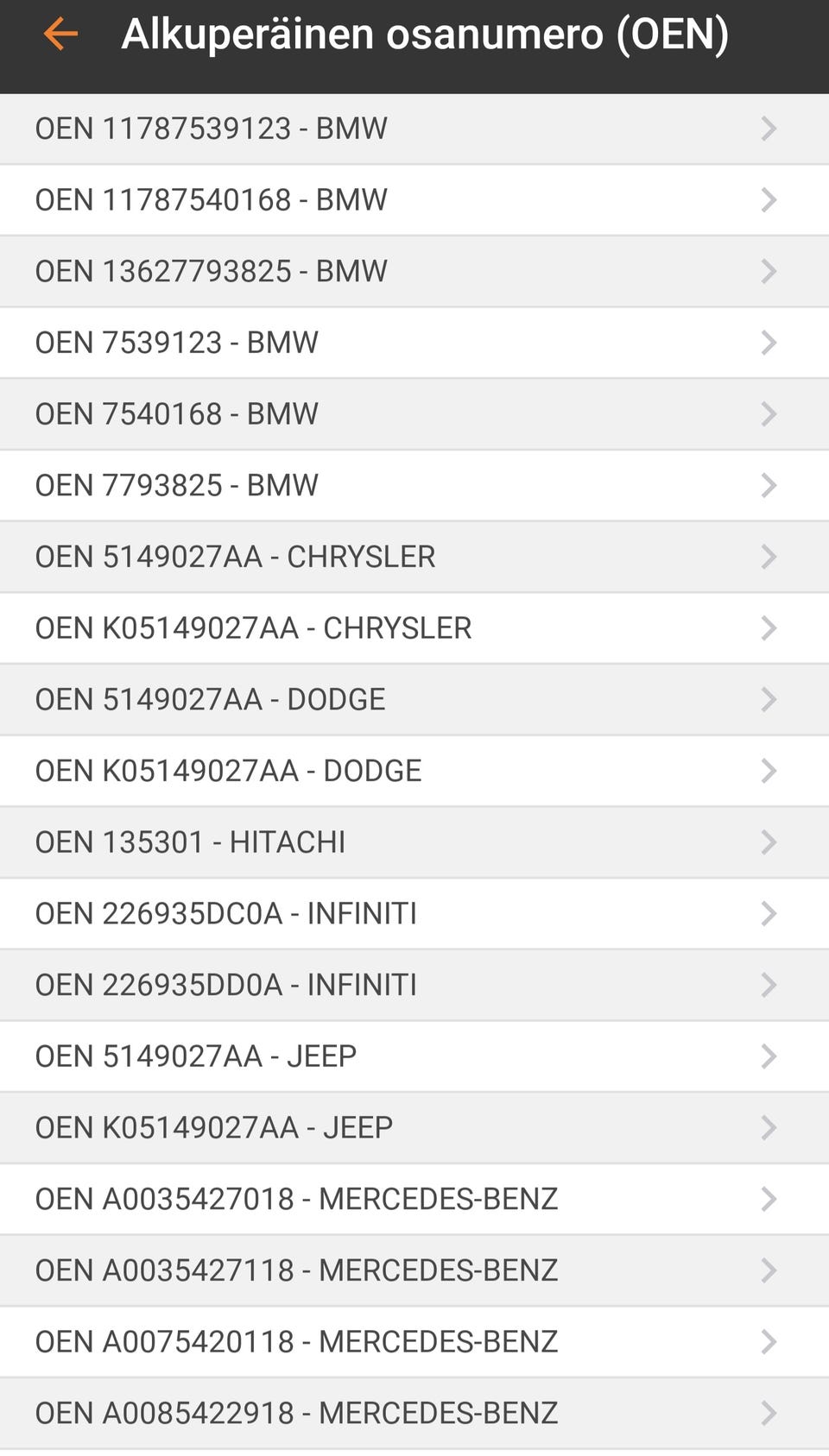
Task: Choose OEN 5149027AA Dodge row
Action: pos(210,699)
